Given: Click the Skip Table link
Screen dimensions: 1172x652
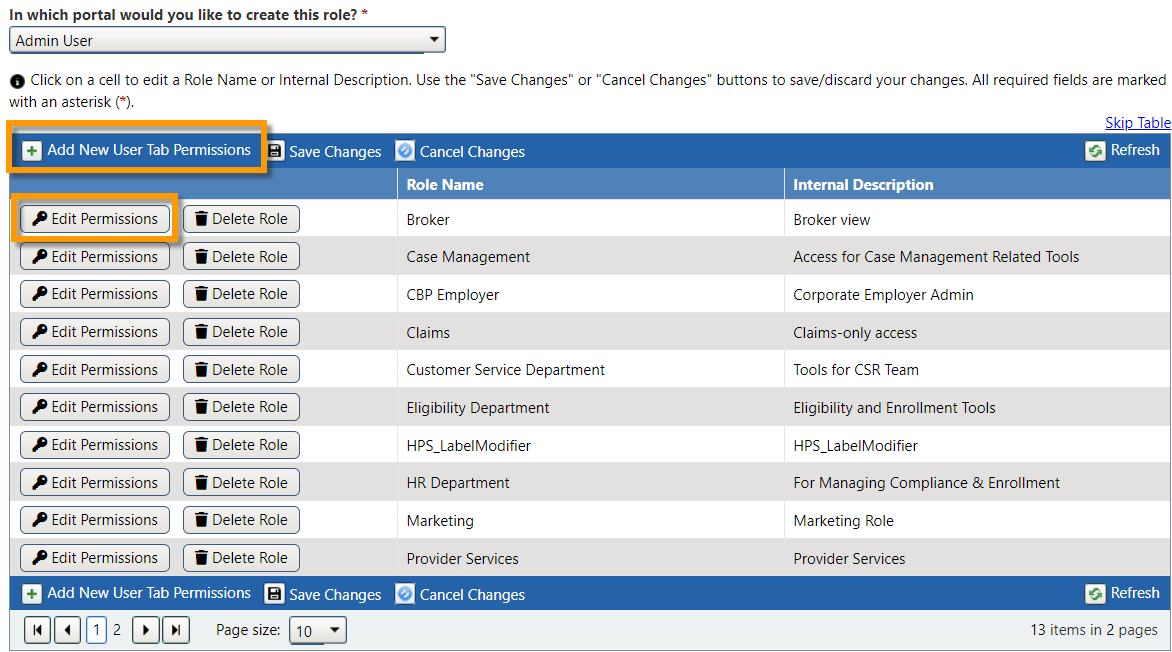Looking at the screenshot, I should coord(1137,122).
